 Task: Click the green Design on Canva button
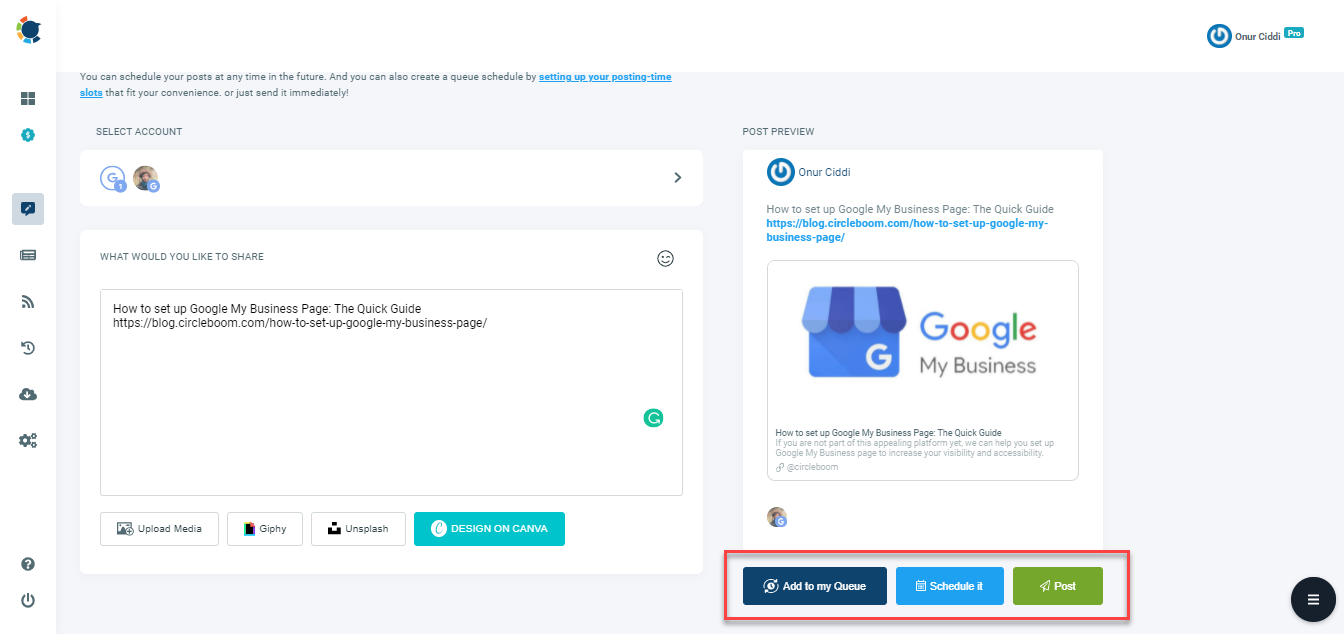pos(489,528)
